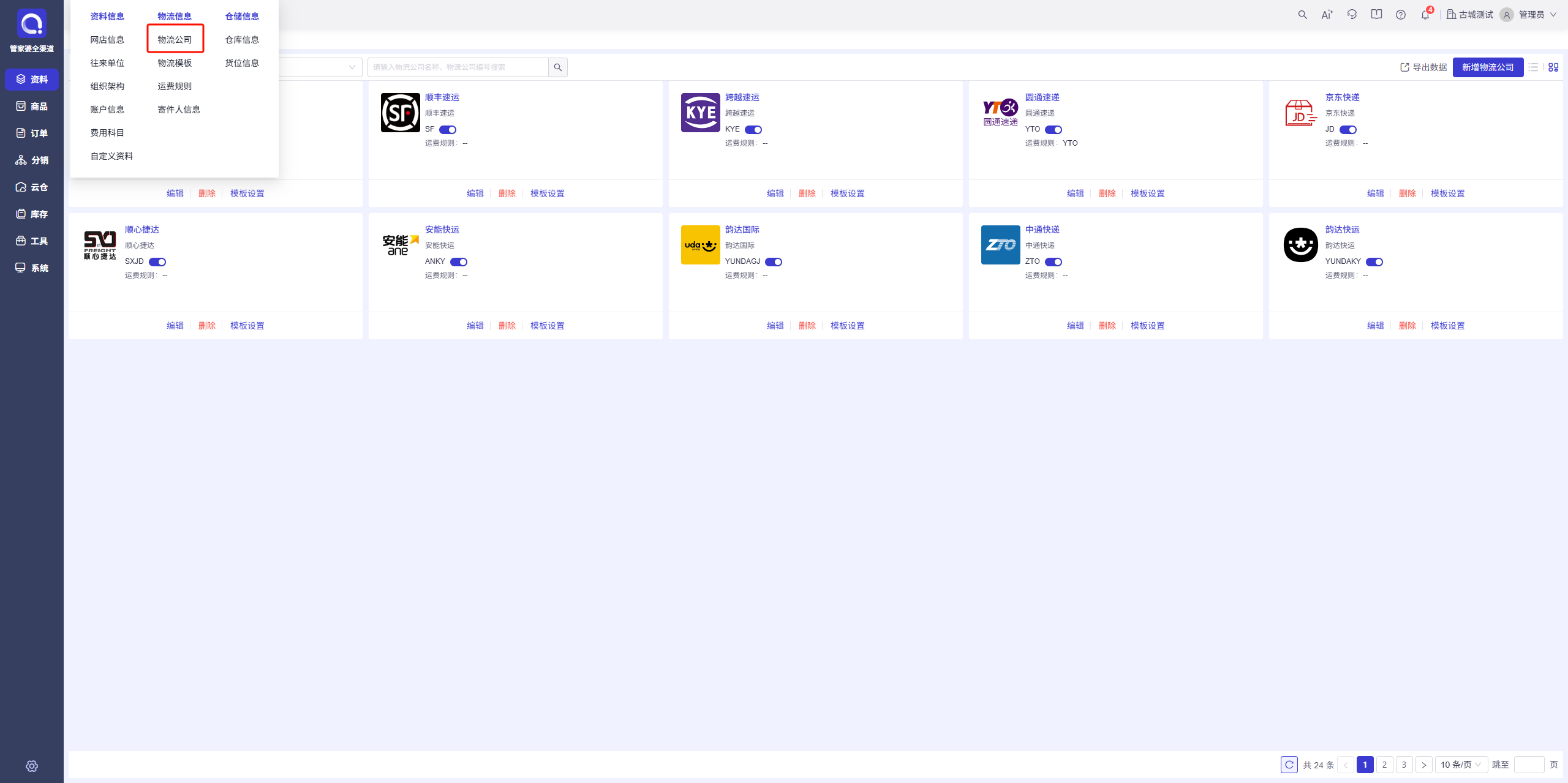Open the help question mark icon
The height and width of the screenshot is (783, 1568).
point(1401,15)
